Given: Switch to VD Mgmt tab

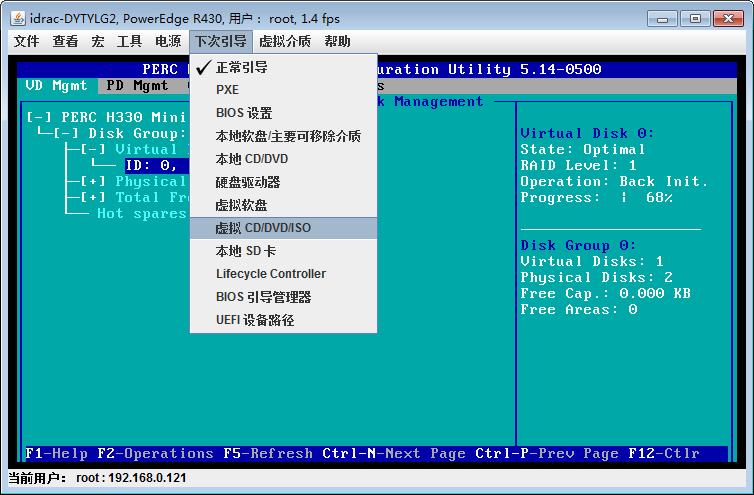Looking at the screenshot, I should [x=57, y=86].
